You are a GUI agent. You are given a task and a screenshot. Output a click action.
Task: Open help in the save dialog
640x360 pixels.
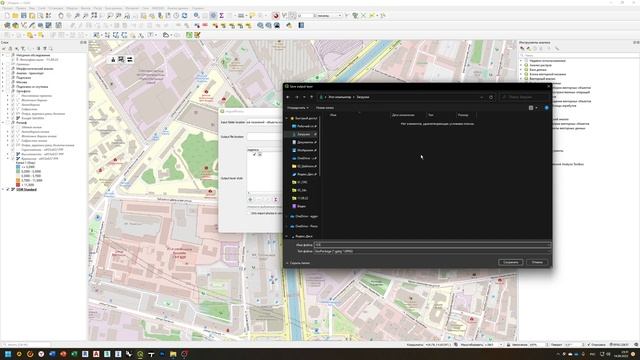pyautogui.click(x=547, y=108)
